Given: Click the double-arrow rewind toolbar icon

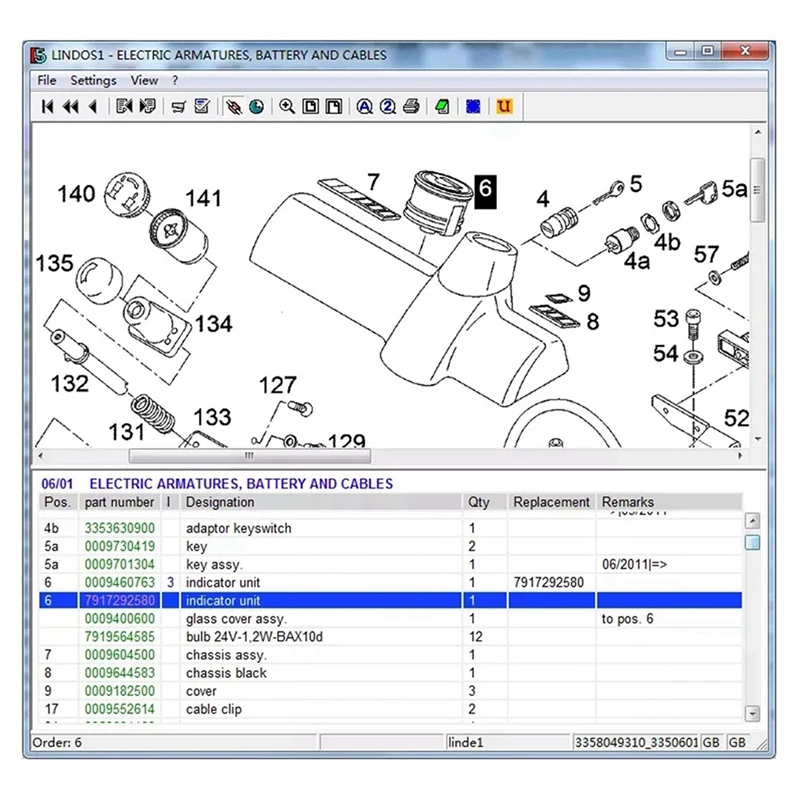Looking at the screenshot, I should pos(70,107).
